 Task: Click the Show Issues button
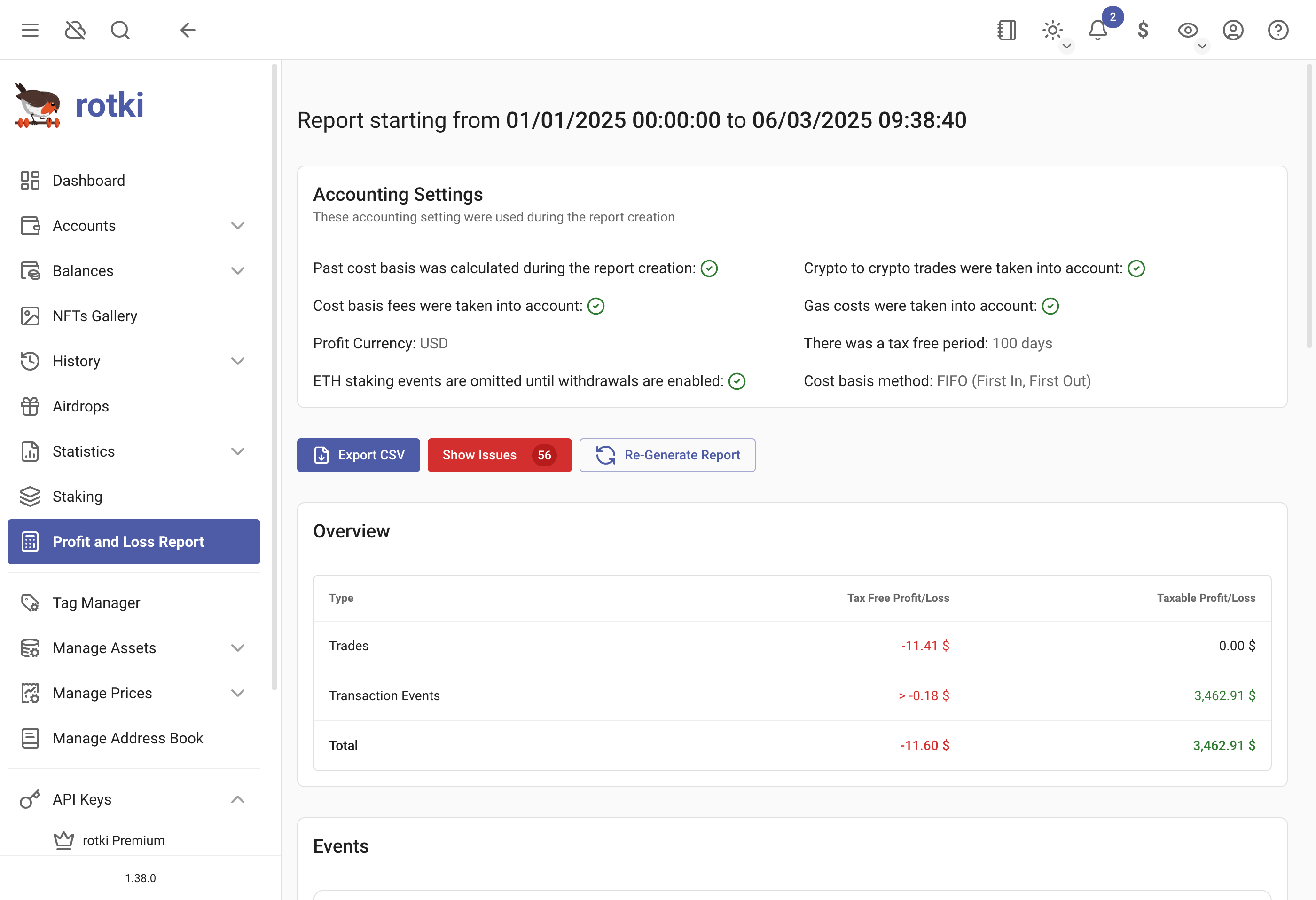point(500,455)
